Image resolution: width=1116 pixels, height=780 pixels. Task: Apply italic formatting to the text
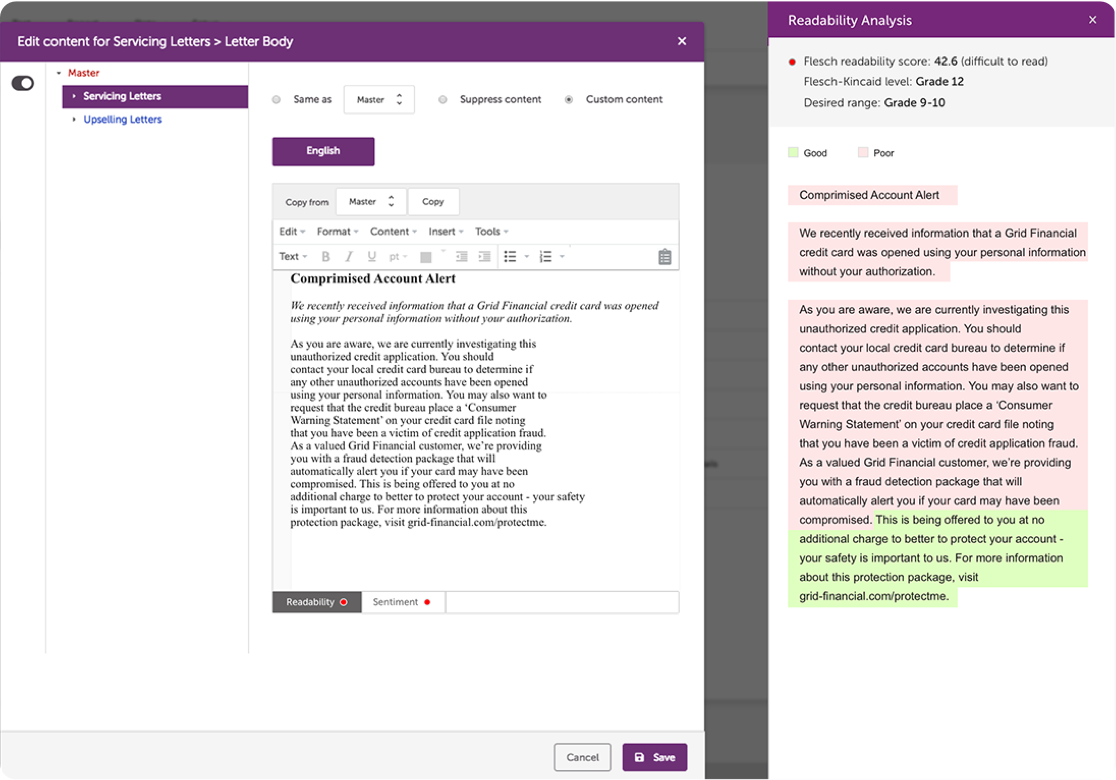(348, 256)
